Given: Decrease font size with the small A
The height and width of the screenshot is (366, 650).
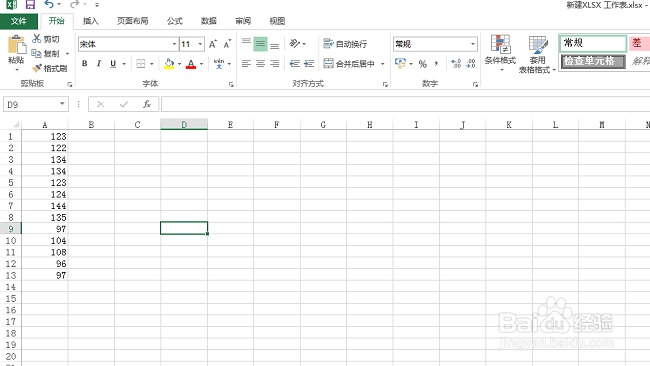Looking at the screenshot, I should [x=227, y=44].
